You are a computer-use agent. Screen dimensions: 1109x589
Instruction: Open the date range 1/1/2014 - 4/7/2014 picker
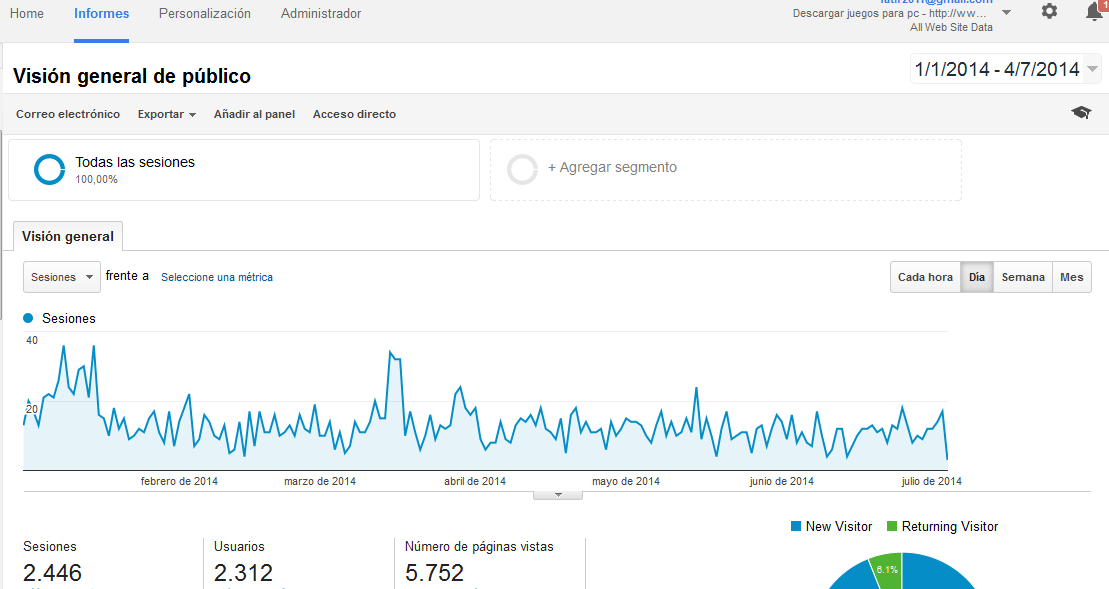[1004, 69]
